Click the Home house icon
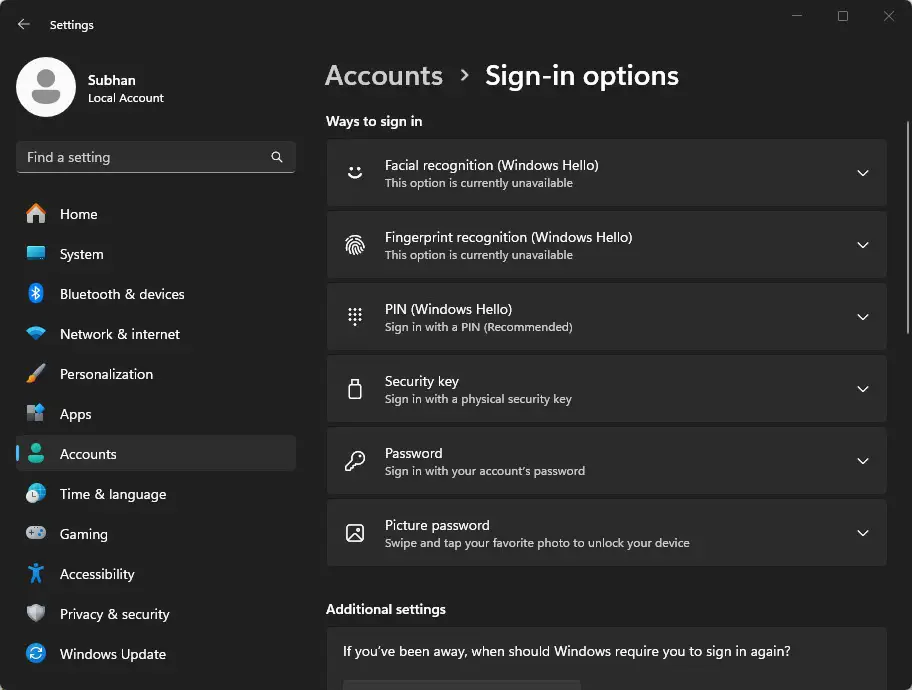 (35, 214)
